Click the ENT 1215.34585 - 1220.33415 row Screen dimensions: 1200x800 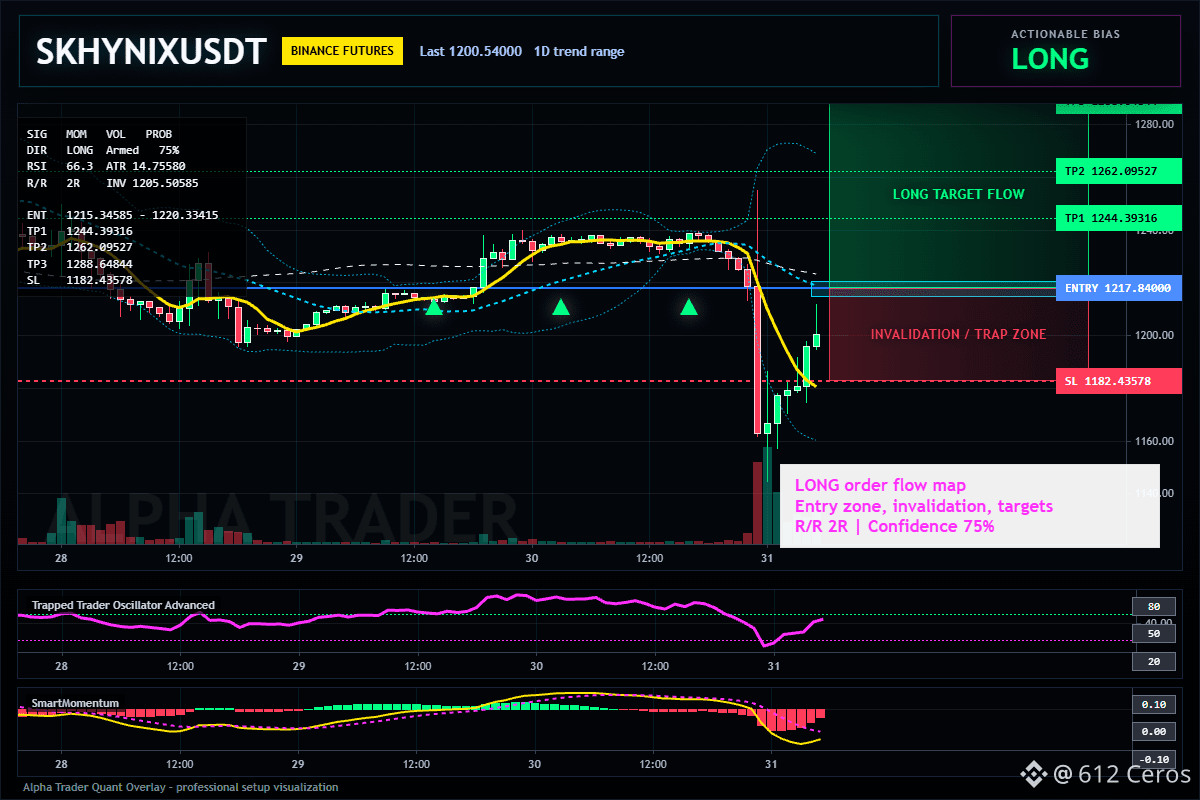point(122,215)
